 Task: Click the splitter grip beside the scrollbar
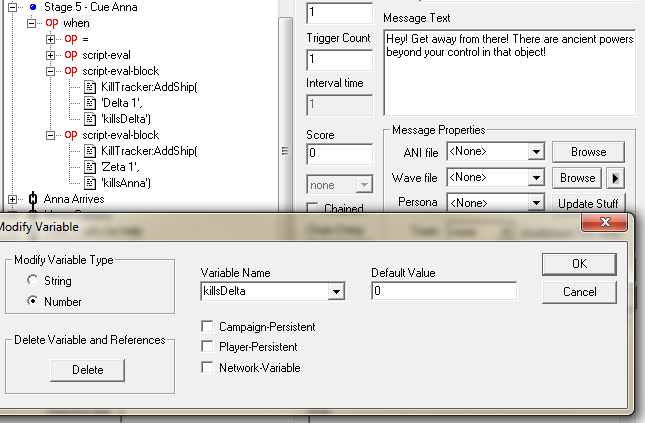pos(285,151)
